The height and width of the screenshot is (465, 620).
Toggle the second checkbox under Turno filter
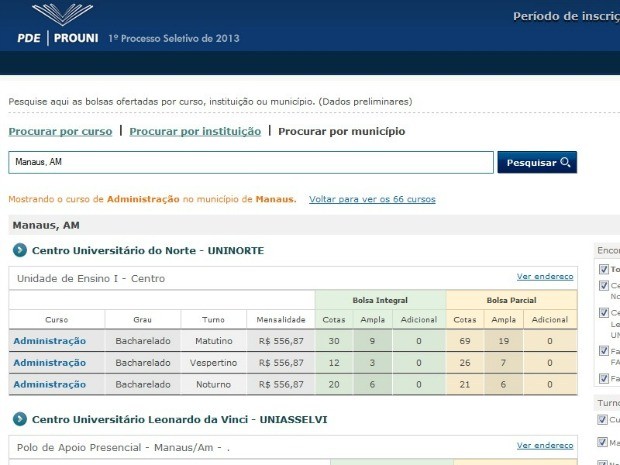tap(603, 442)
